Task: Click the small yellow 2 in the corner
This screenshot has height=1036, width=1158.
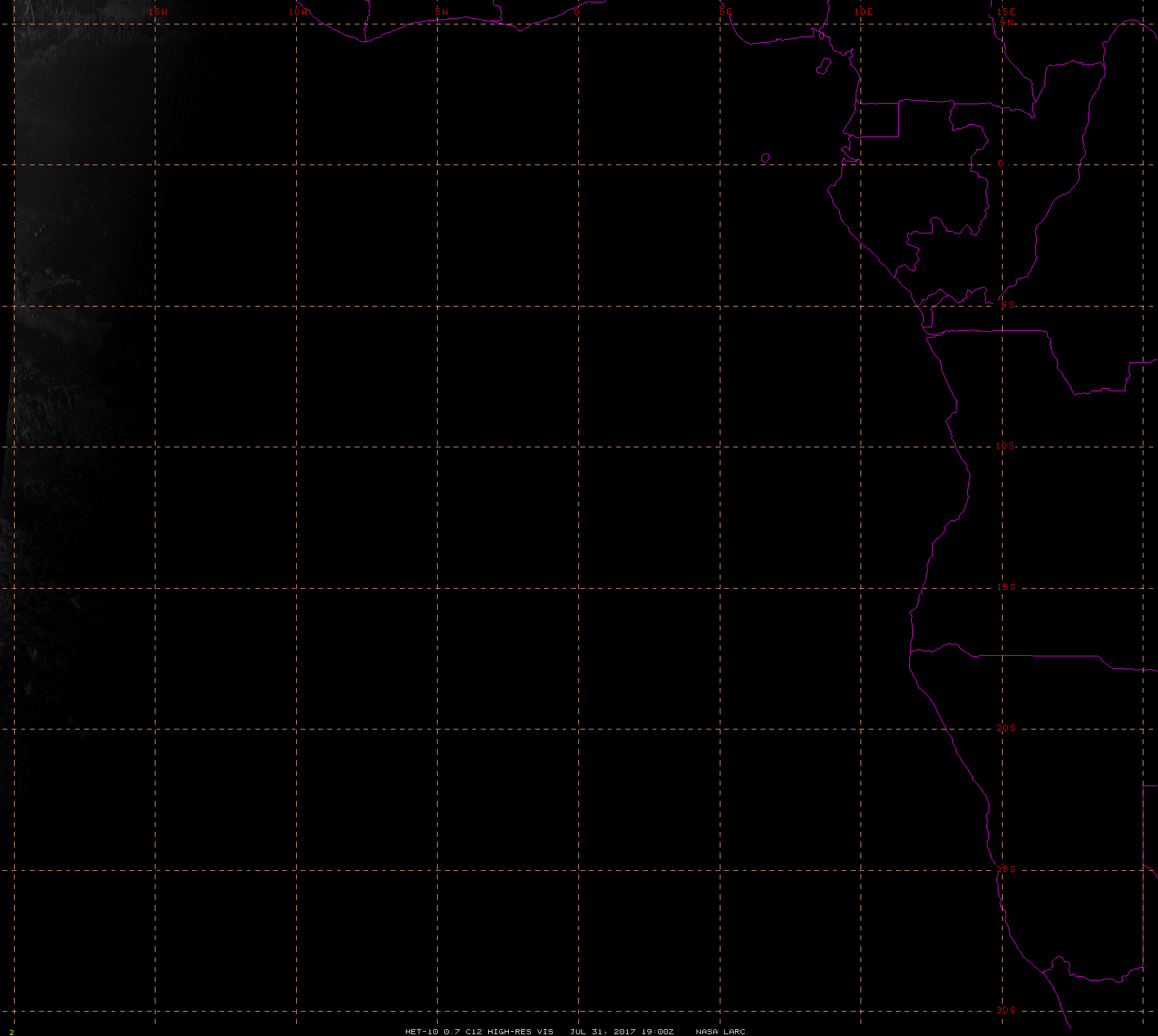Action: click(12, 1032)
